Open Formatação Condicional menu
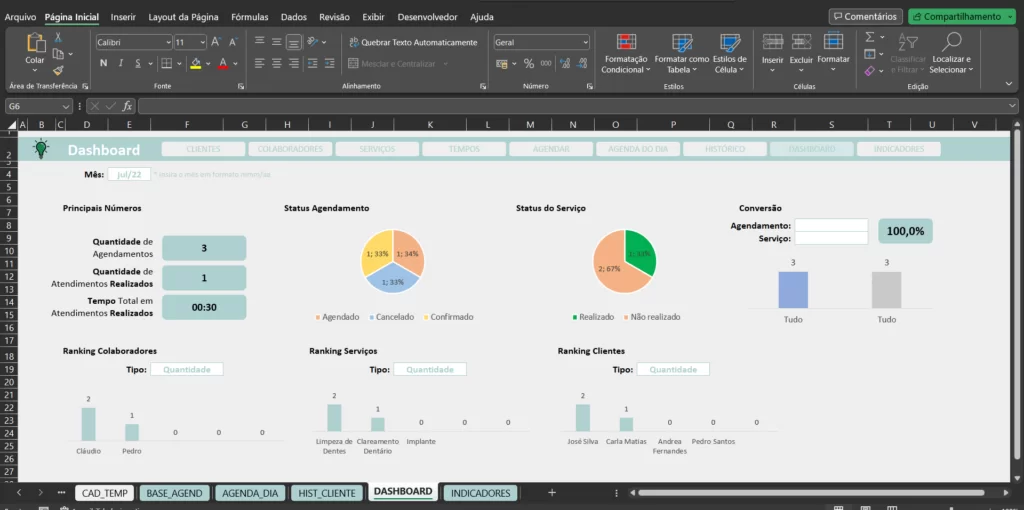The height and width of the screenshot is (510, 1024). coord(626,54)
